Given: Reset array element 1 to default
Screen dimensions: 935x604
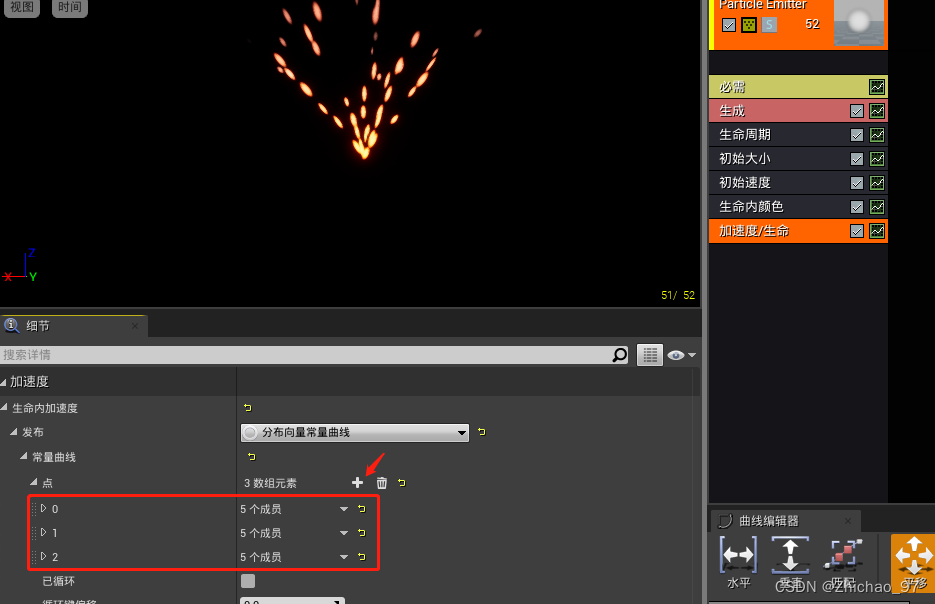Looking at the screenshot, I should pyautogui.click(x=362, y=532).
